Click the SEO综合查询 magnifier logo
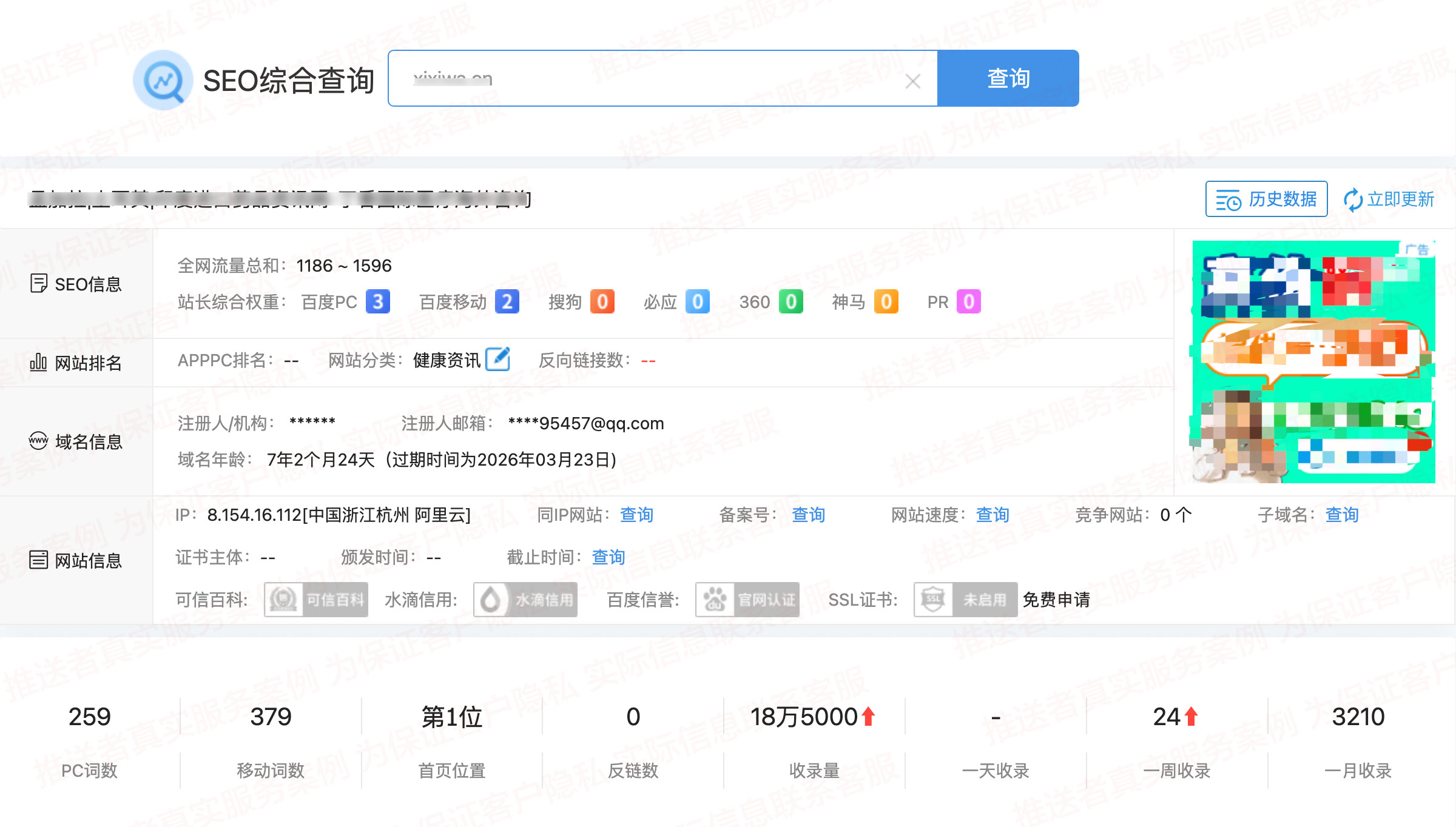 click(x=163, y=80)
